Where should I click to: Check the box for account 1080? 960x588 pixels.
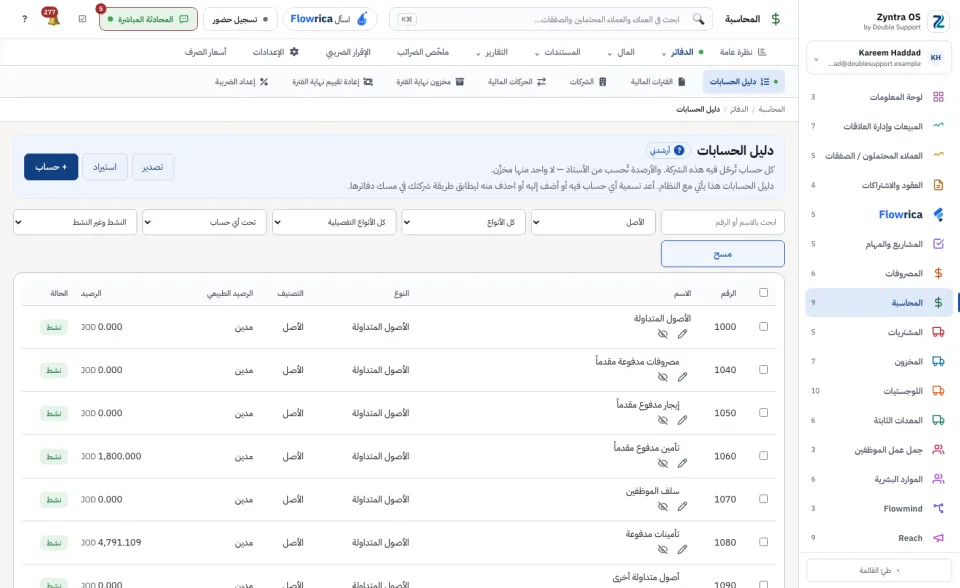click(763, 542)
